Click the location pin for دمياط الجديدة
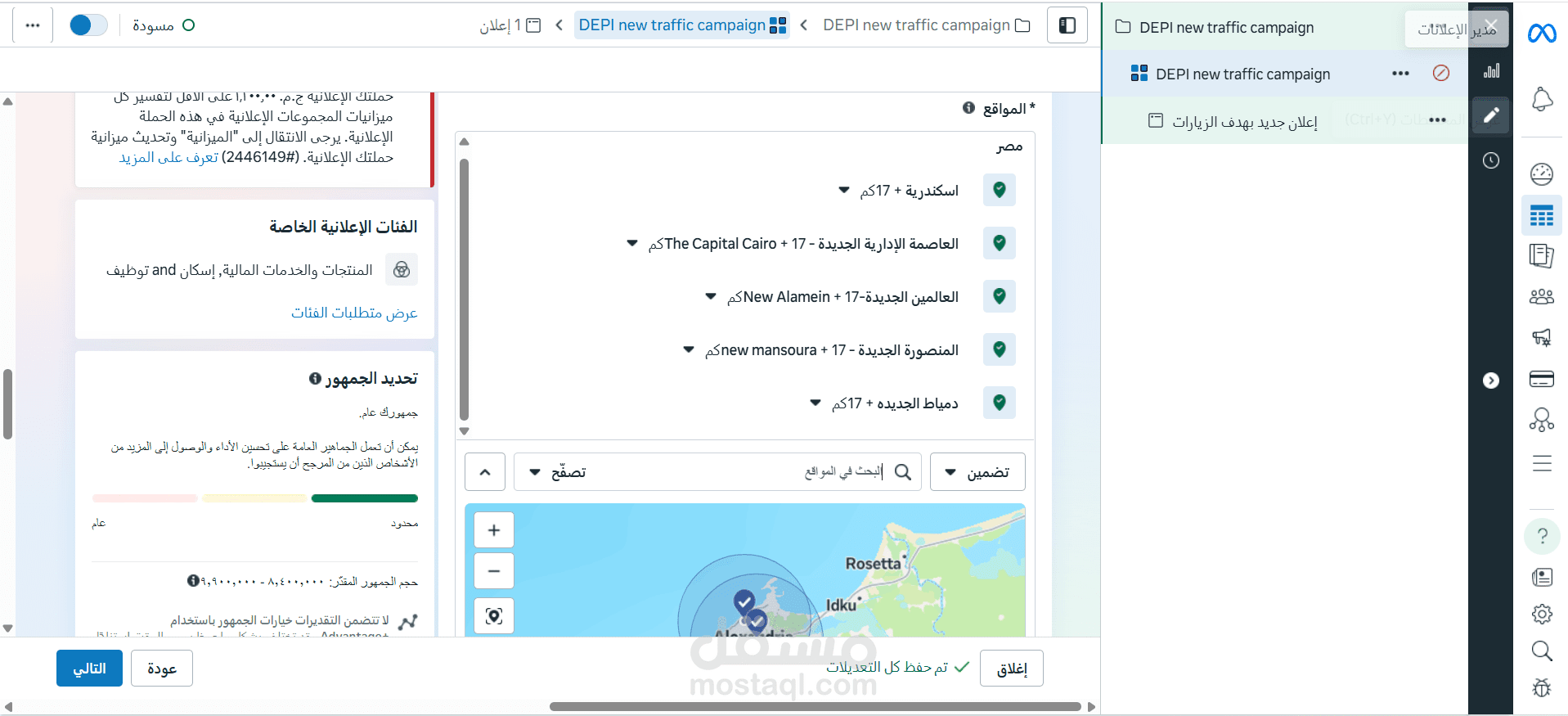 [x=1000, y=403]
